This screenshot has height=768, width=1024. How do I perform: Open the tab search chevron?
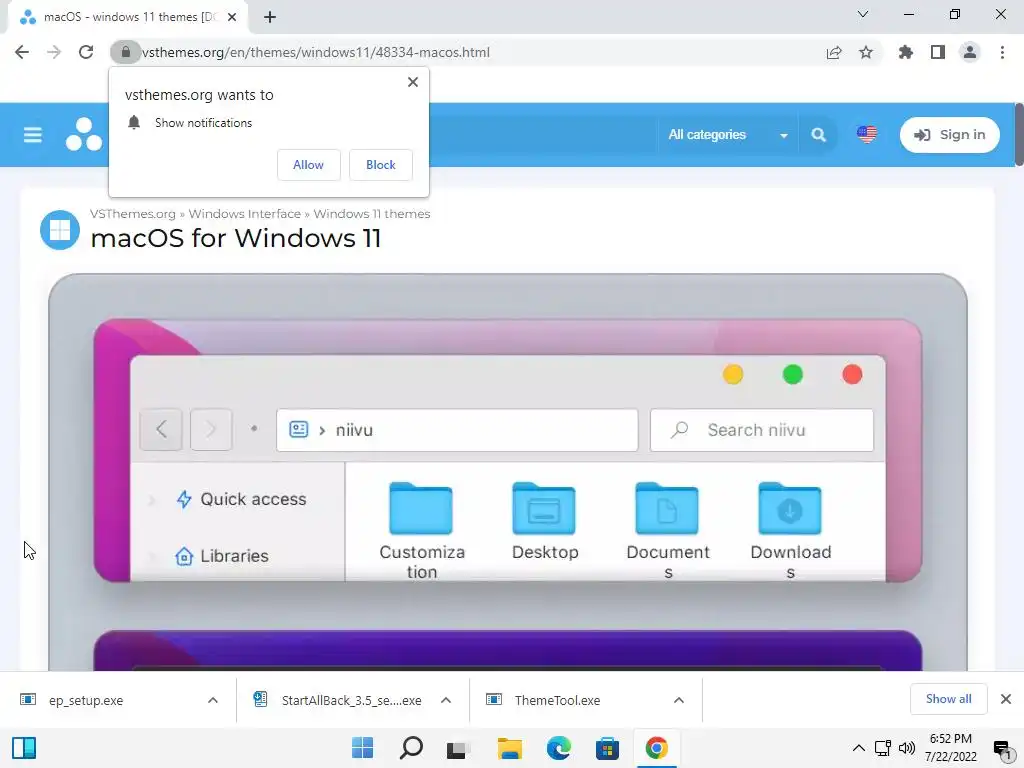[863, 14]
